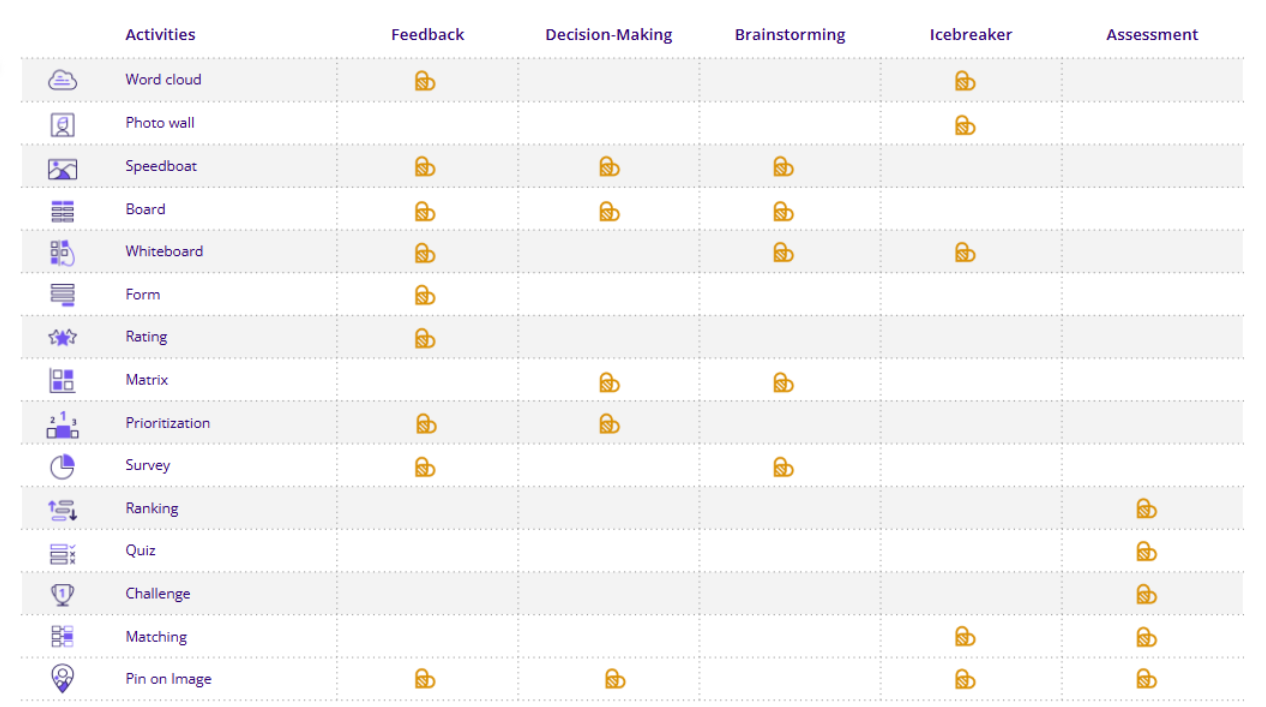Screen dimensions: 1266x707
Task: Select the Feedback column header
Action: point(427,35)
